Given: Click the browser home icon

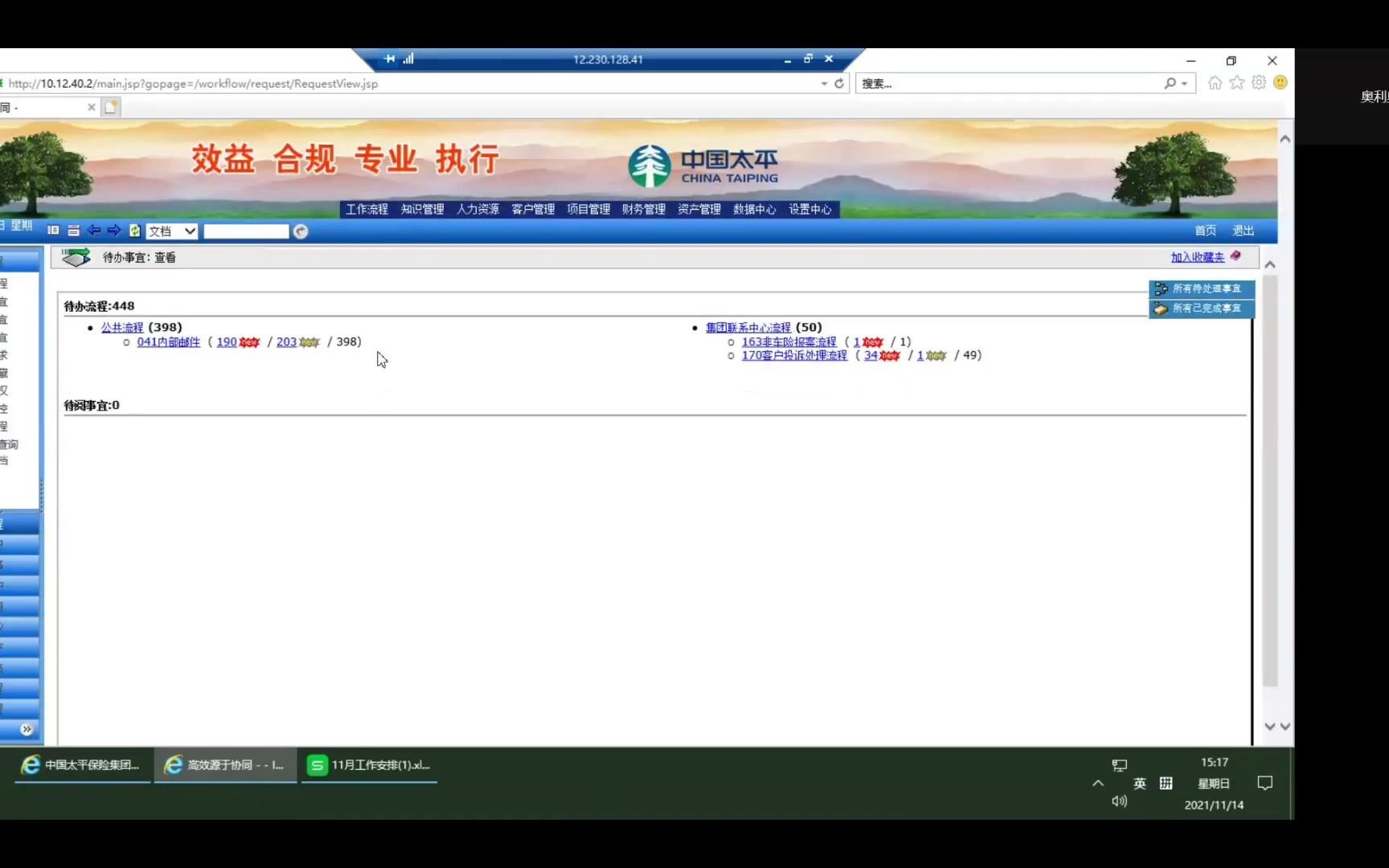Looking at the screenshot, I should tap(1215, 83).
